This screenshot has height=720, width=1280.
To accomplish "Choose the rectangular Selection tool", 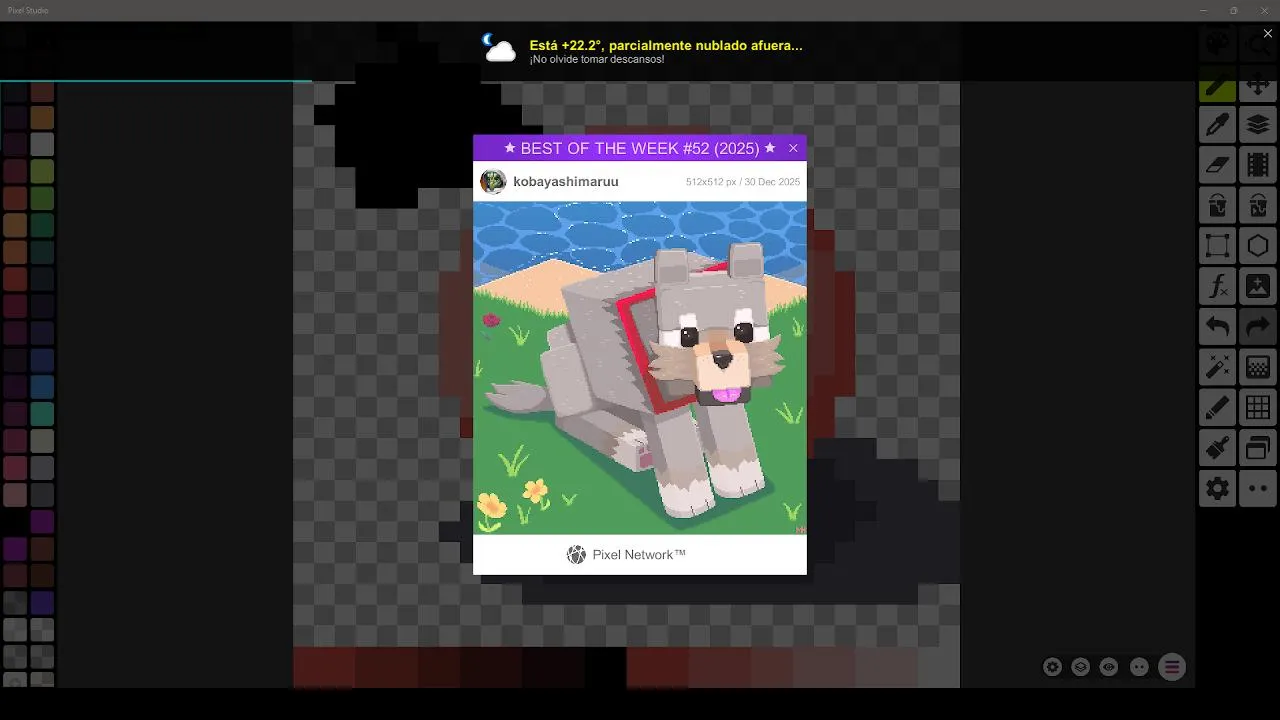I will [1218, 246].
